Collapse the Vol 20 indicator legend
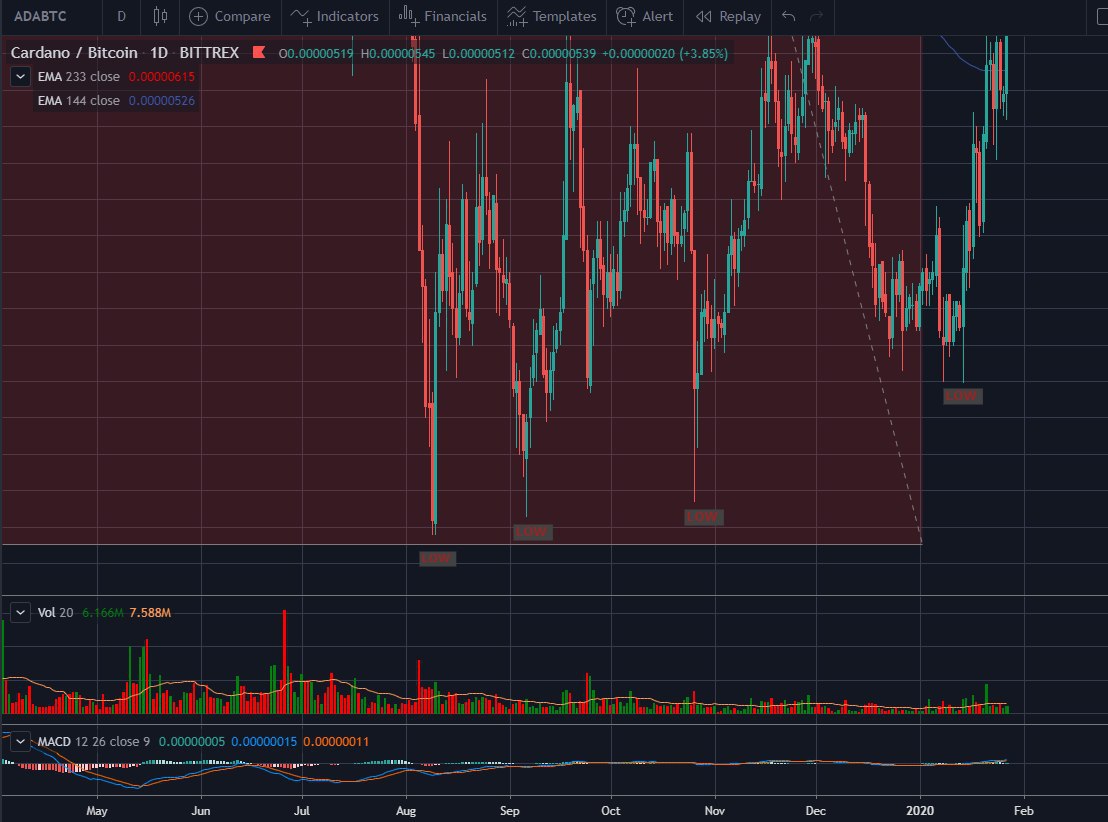This screenshot has height=822, width=1108. 20,612
